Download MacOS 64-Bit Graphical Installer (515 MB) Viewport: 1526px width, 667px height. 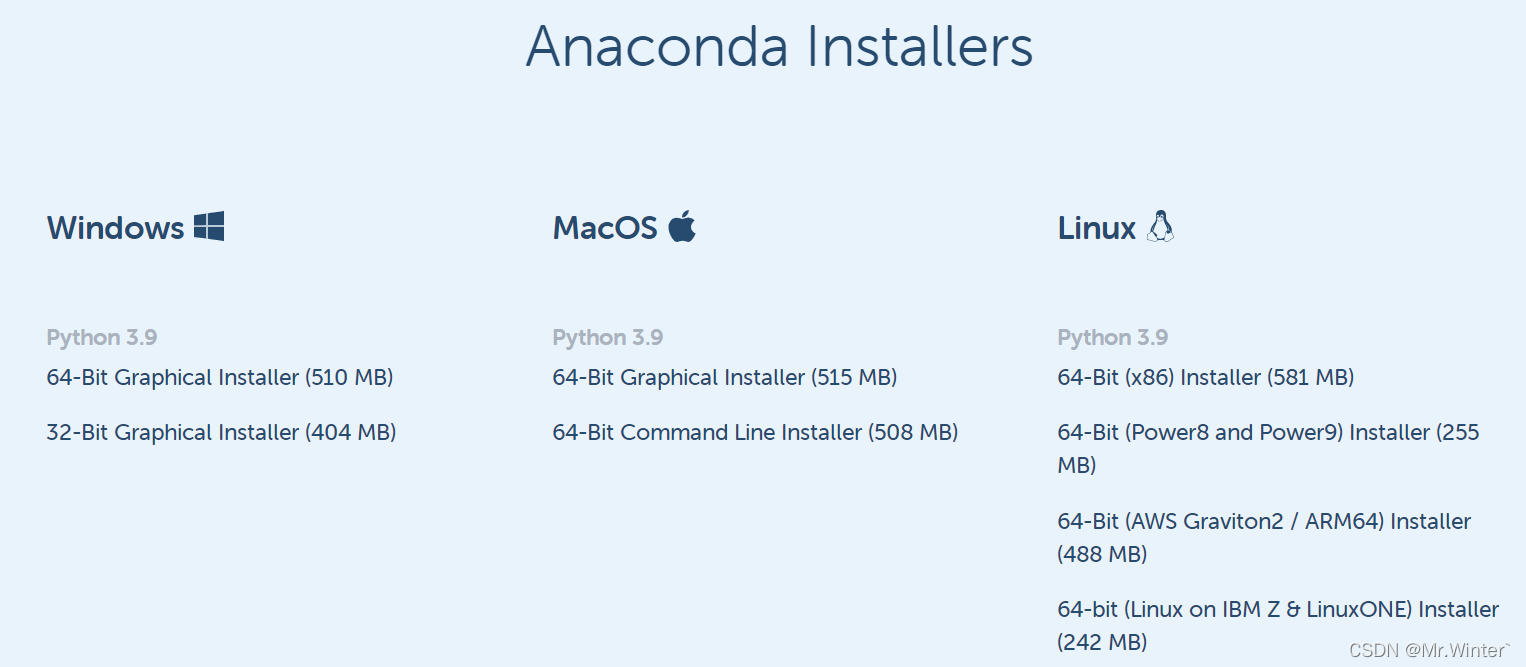pos(724,378)
